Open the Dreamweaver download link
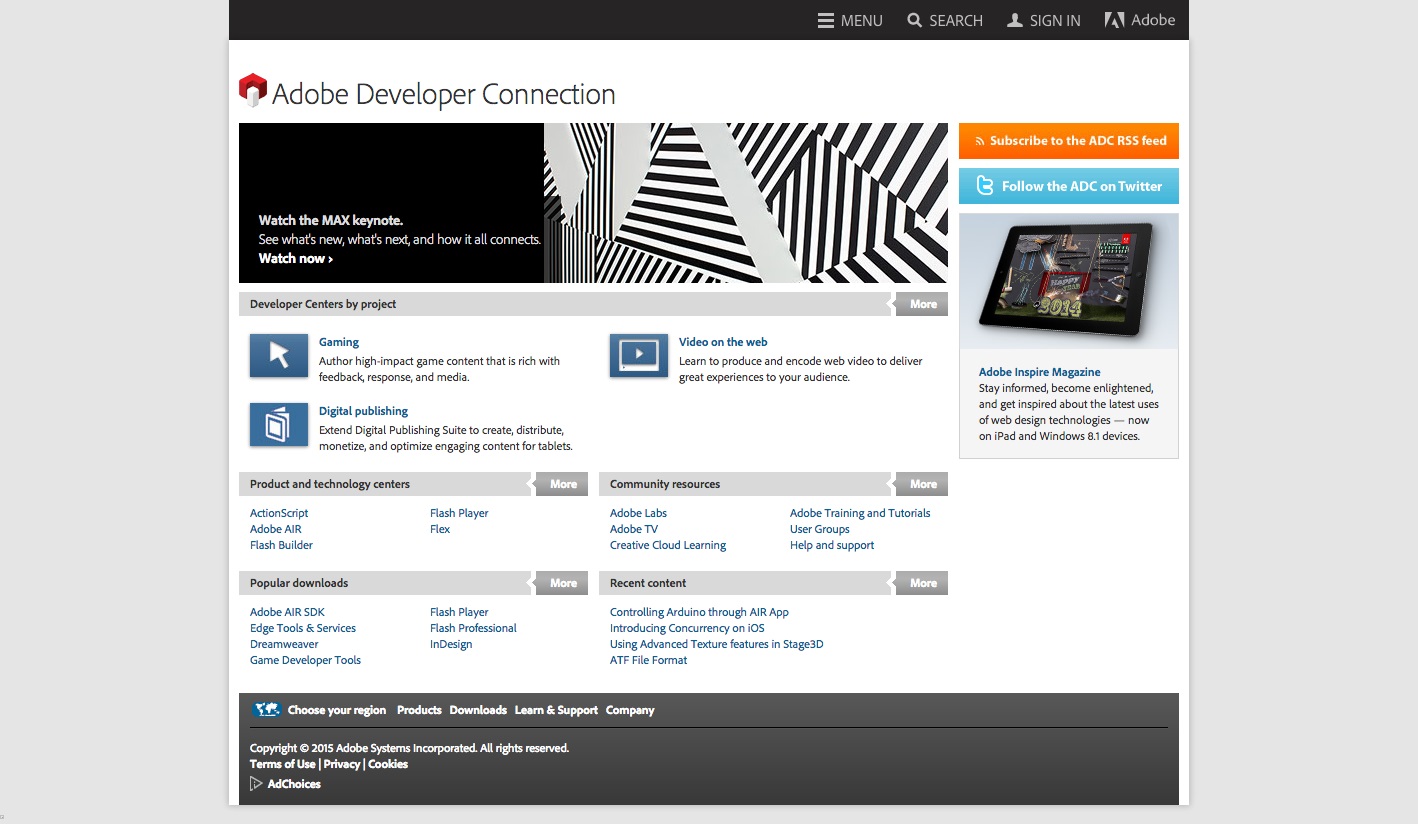The image size is (1418, 824). [x=284, y=644]
